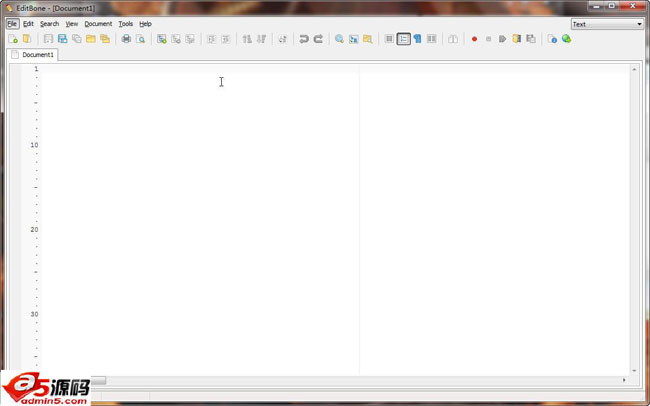Click the single yellow folder close icon

point(91,39)
